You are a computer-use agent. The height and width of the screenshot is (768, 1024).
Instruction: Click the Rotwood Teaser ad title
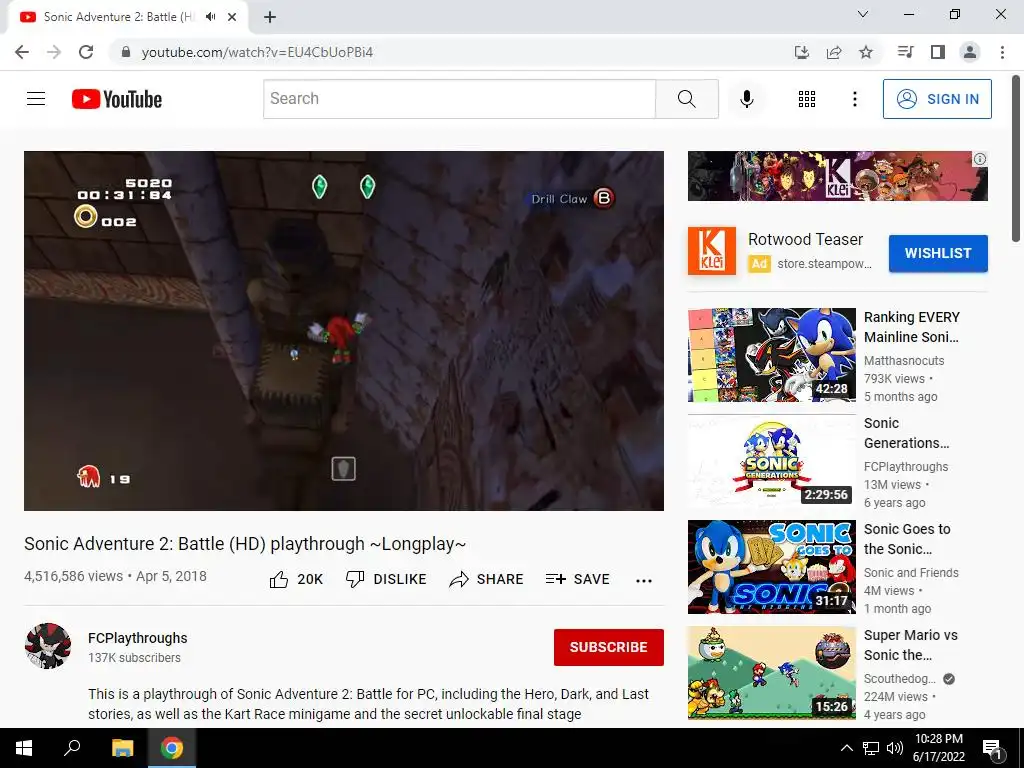[x=805, y=240]
